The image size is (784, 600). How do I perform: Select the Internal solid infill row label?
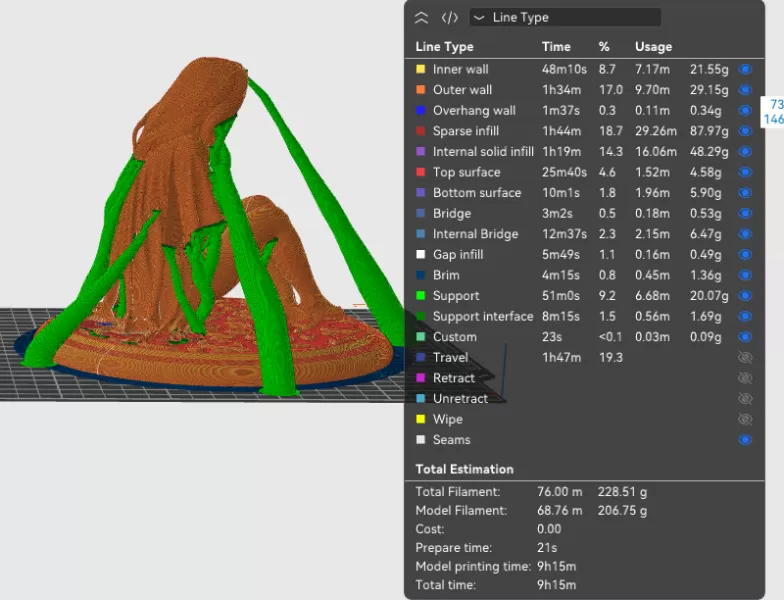[483, 152]
